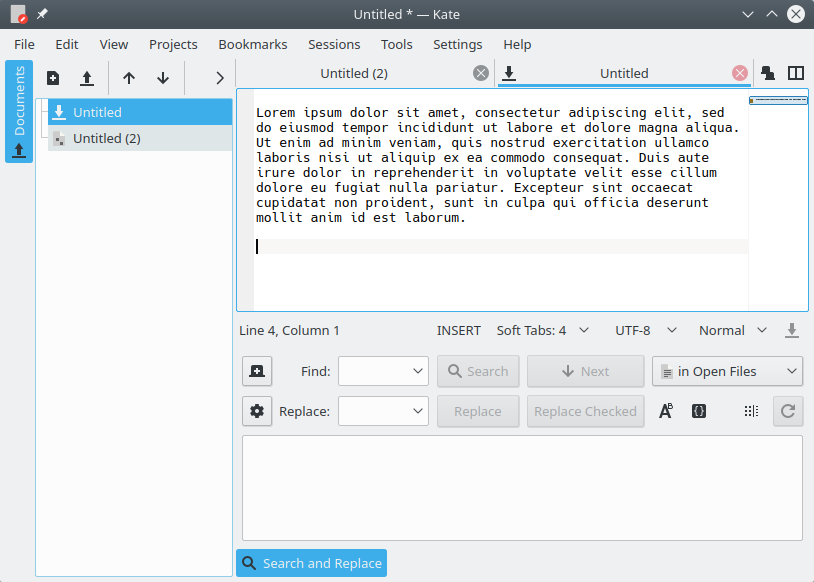This screenshot has height=582, width=814.
Task: Click the editor minimap scrollbar
Action: 778,200
